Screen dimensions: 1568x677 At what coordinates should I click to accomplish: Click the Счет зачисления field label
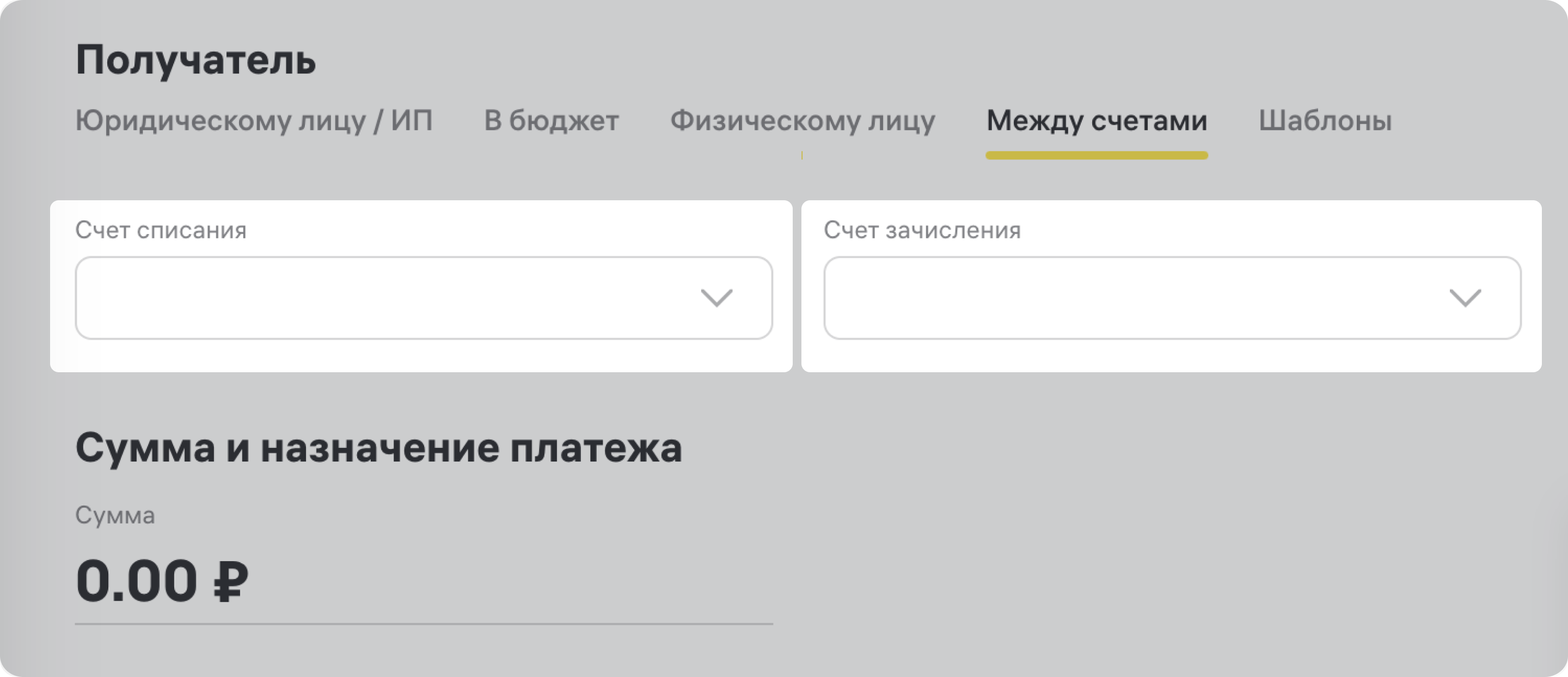pyautogui.click(x=922, y=231)
